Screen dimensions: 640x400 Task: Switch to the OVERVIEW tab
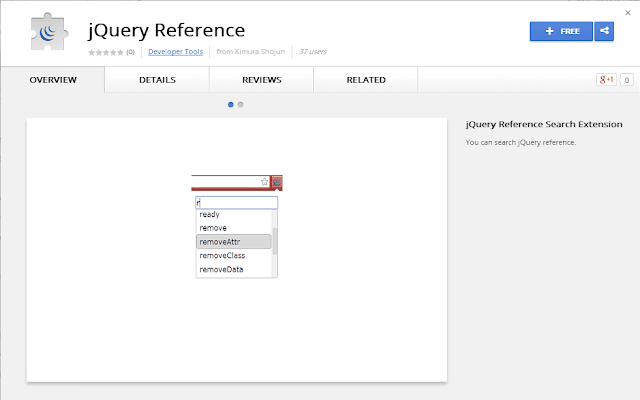tap(53, 80)
